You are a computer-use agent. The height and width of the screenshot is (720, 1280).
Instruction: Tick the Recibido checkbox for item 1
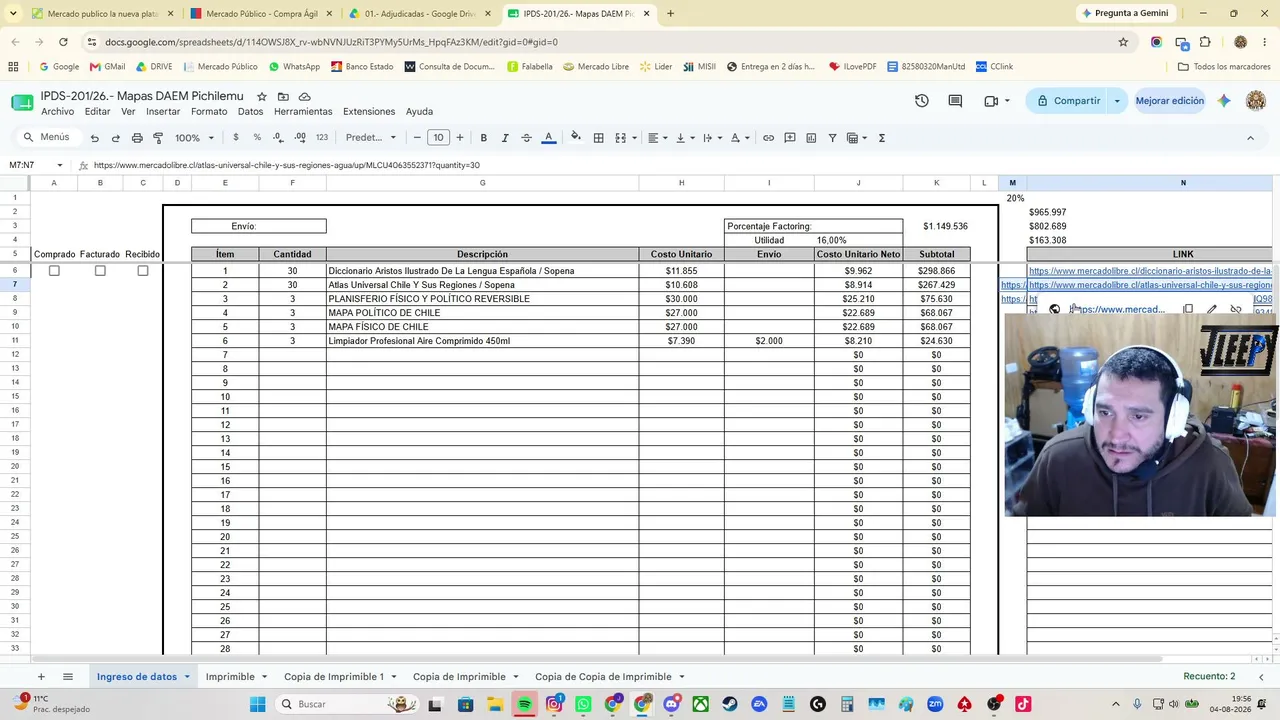(143, 271)
